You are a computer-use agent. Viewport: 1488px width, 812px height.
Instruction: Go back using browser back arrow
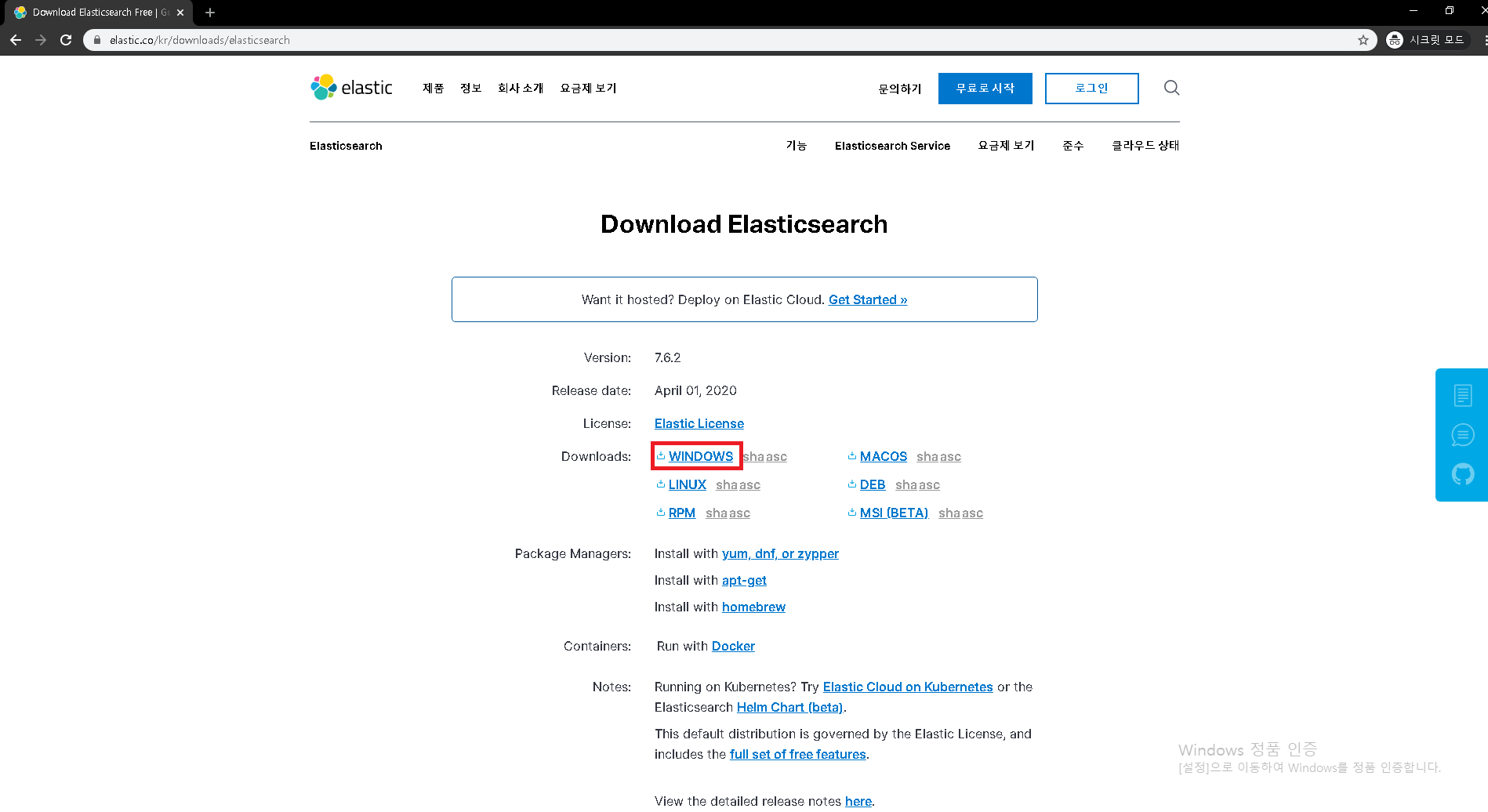[16, 40]
